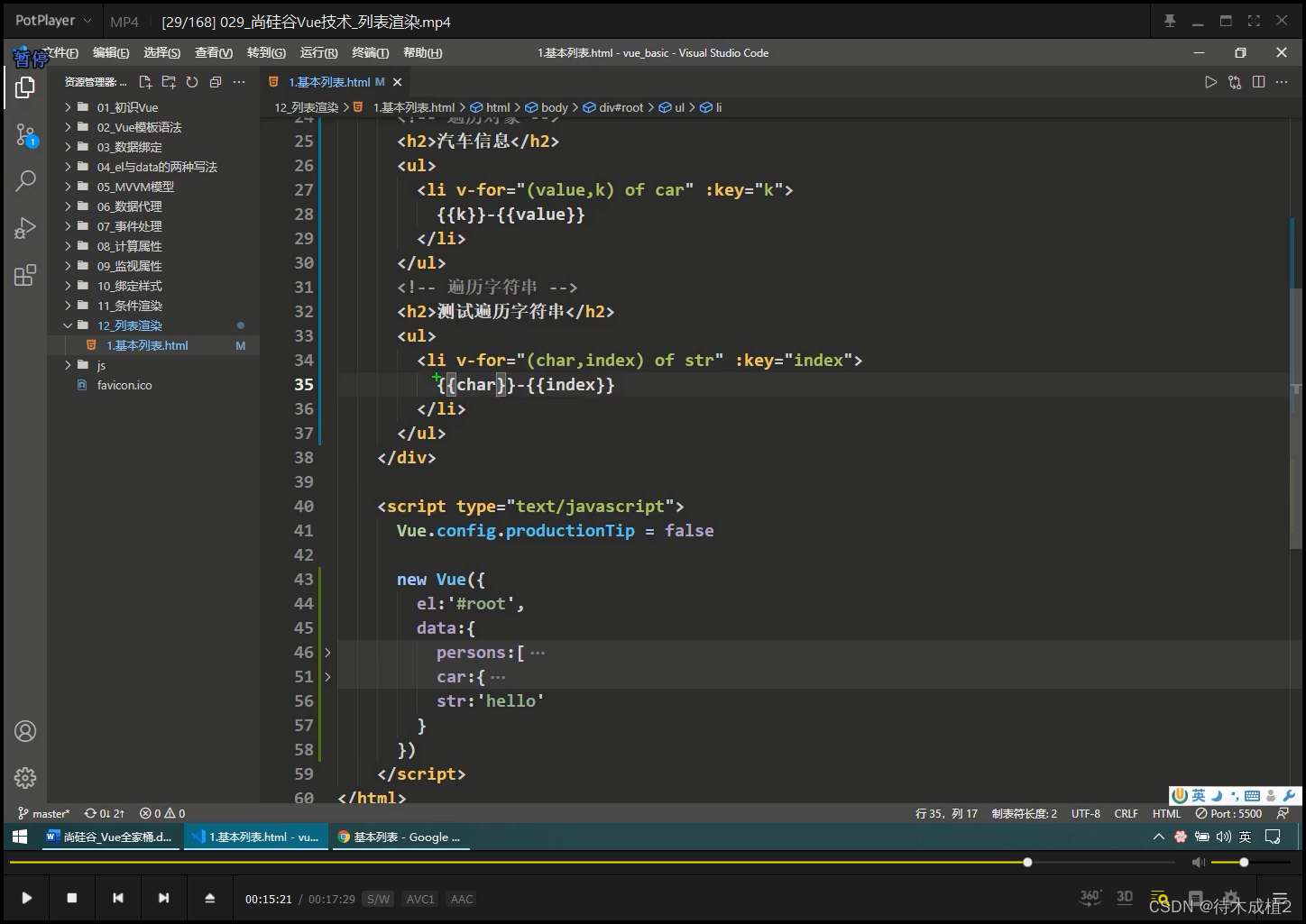Change the HTML language mode
This screenshot has width=1306, height=924.
(x=1166, y=813)
